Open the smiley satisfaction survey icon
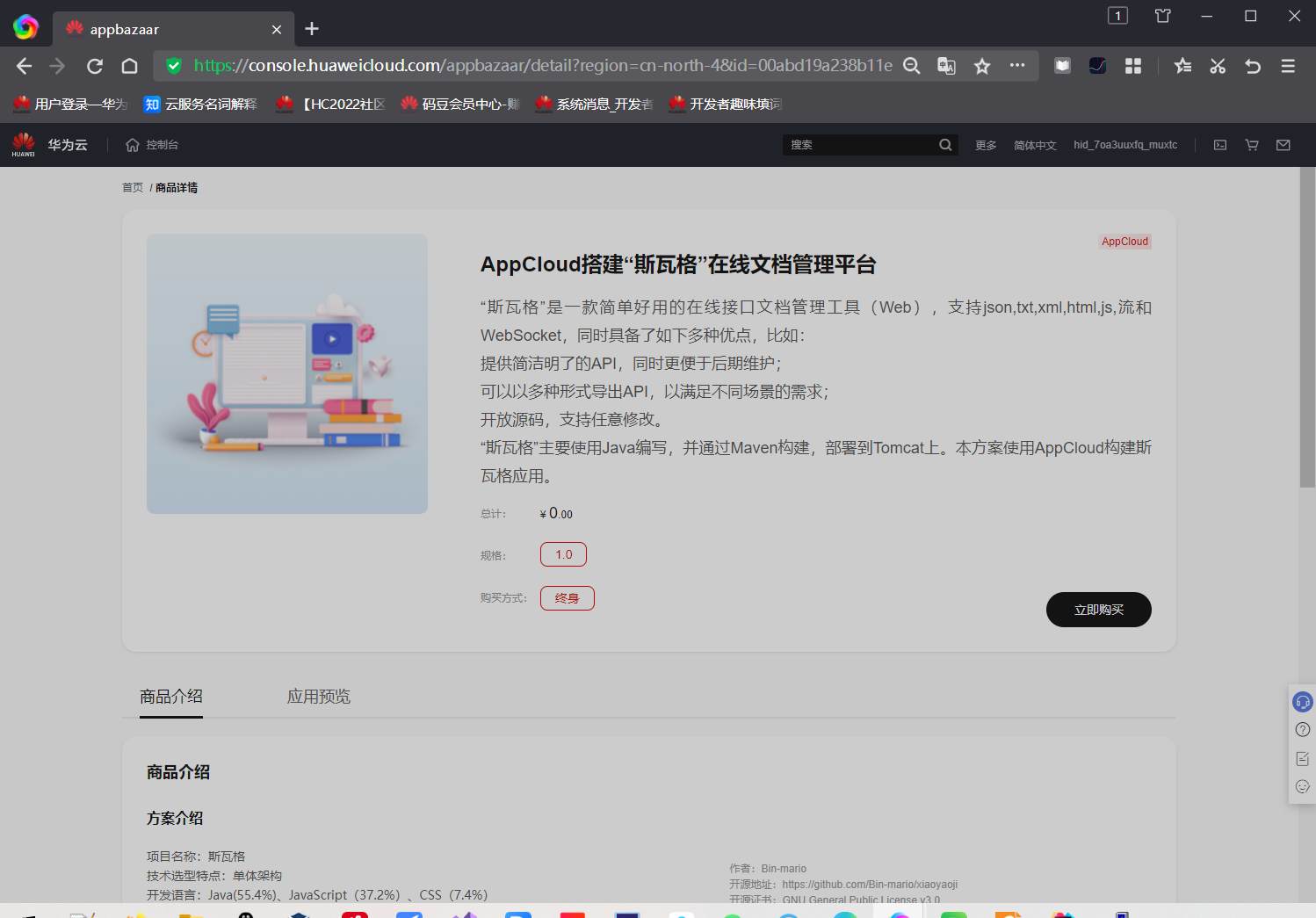1316x918 pixels. [1303, 786]
